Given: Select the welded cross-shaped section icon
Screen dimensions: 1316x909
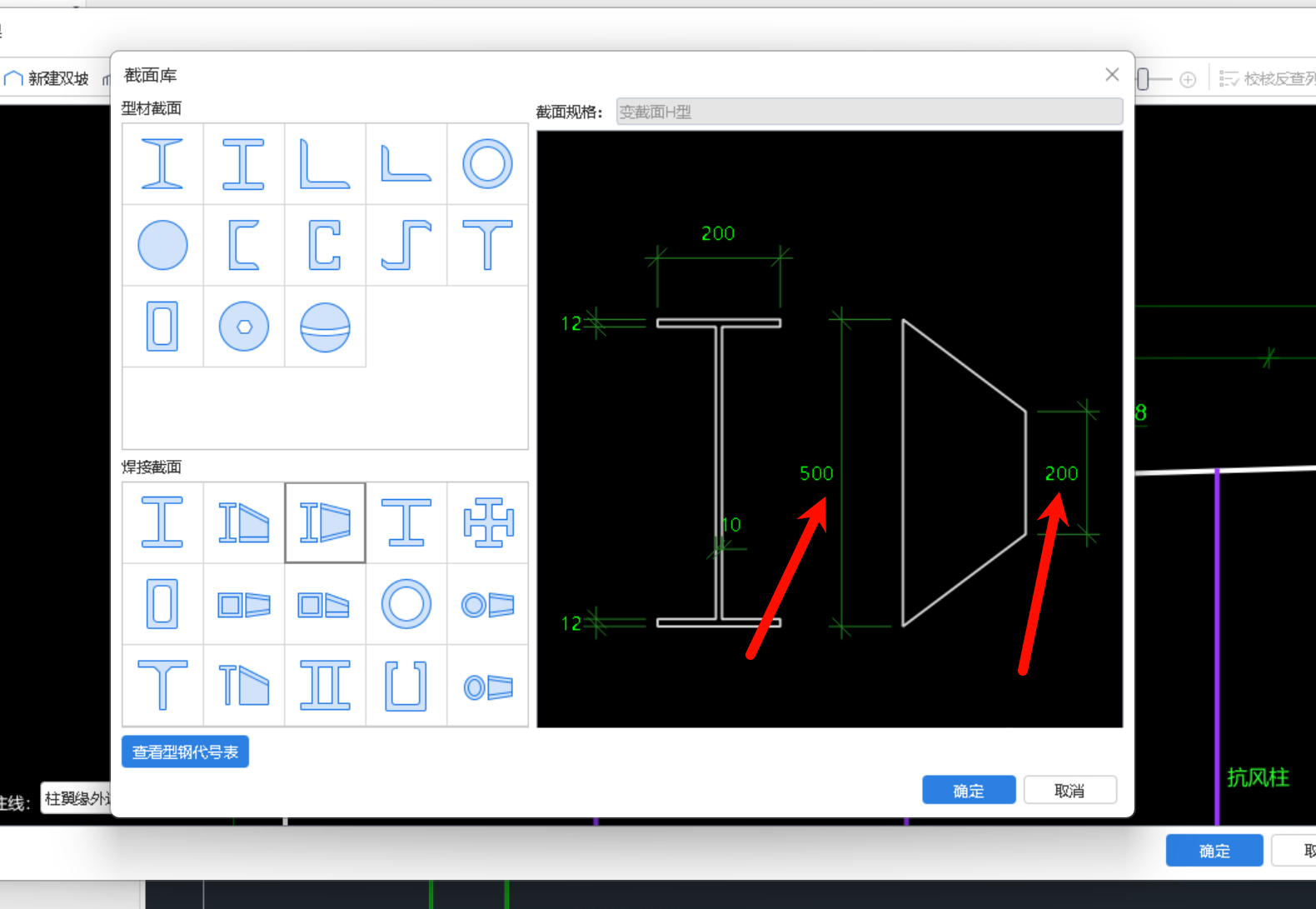Looking at the screenshot, I should [x=487, y=522].
